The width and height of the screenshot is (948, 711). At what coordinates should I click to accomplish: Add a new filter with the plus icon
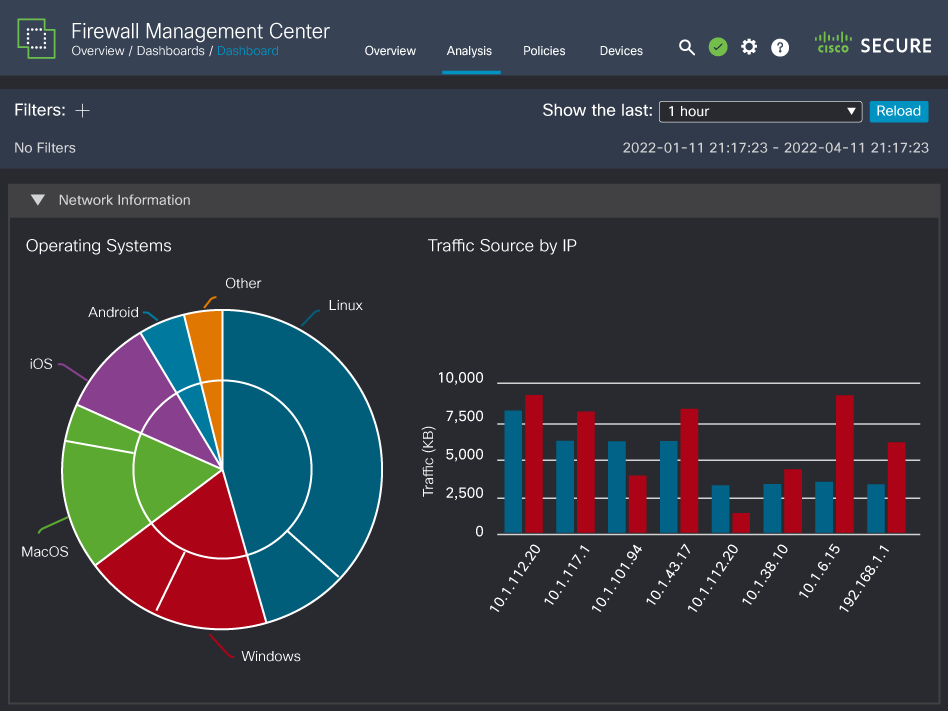(x=81, y=110)
